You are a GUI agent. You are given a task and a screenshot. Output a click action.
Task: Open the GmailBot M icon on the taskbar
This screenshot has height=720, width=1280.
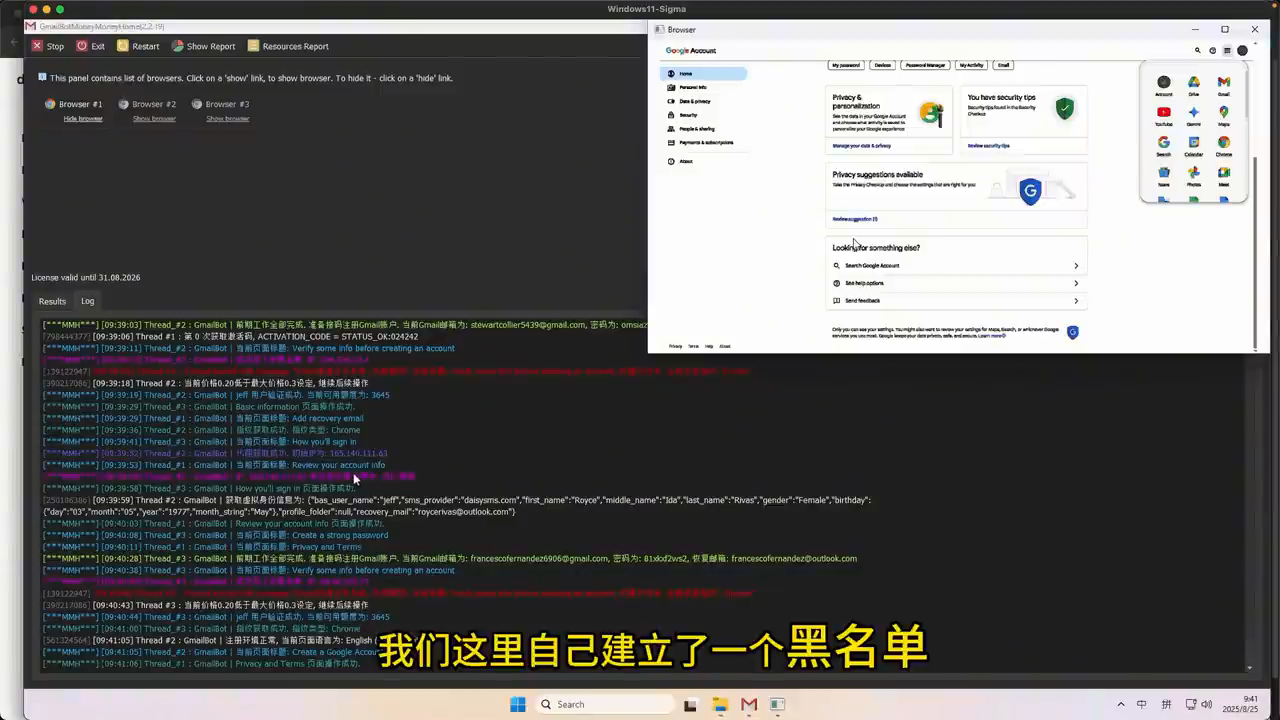coord(749,705)
